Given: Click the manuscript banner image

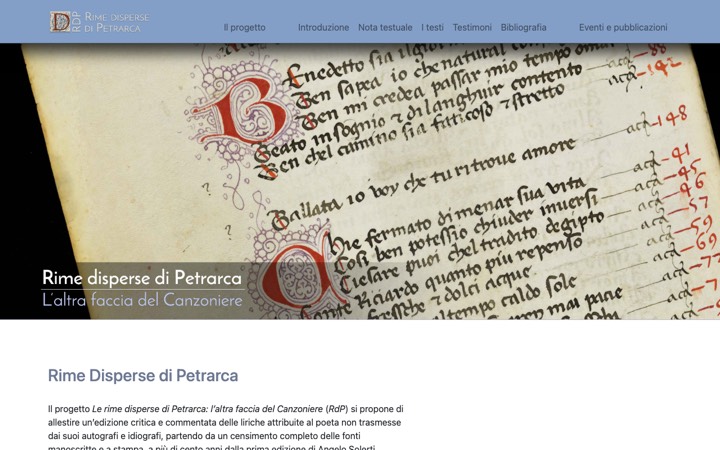Looking at the screenshot, I should click(x=360, y=181).
